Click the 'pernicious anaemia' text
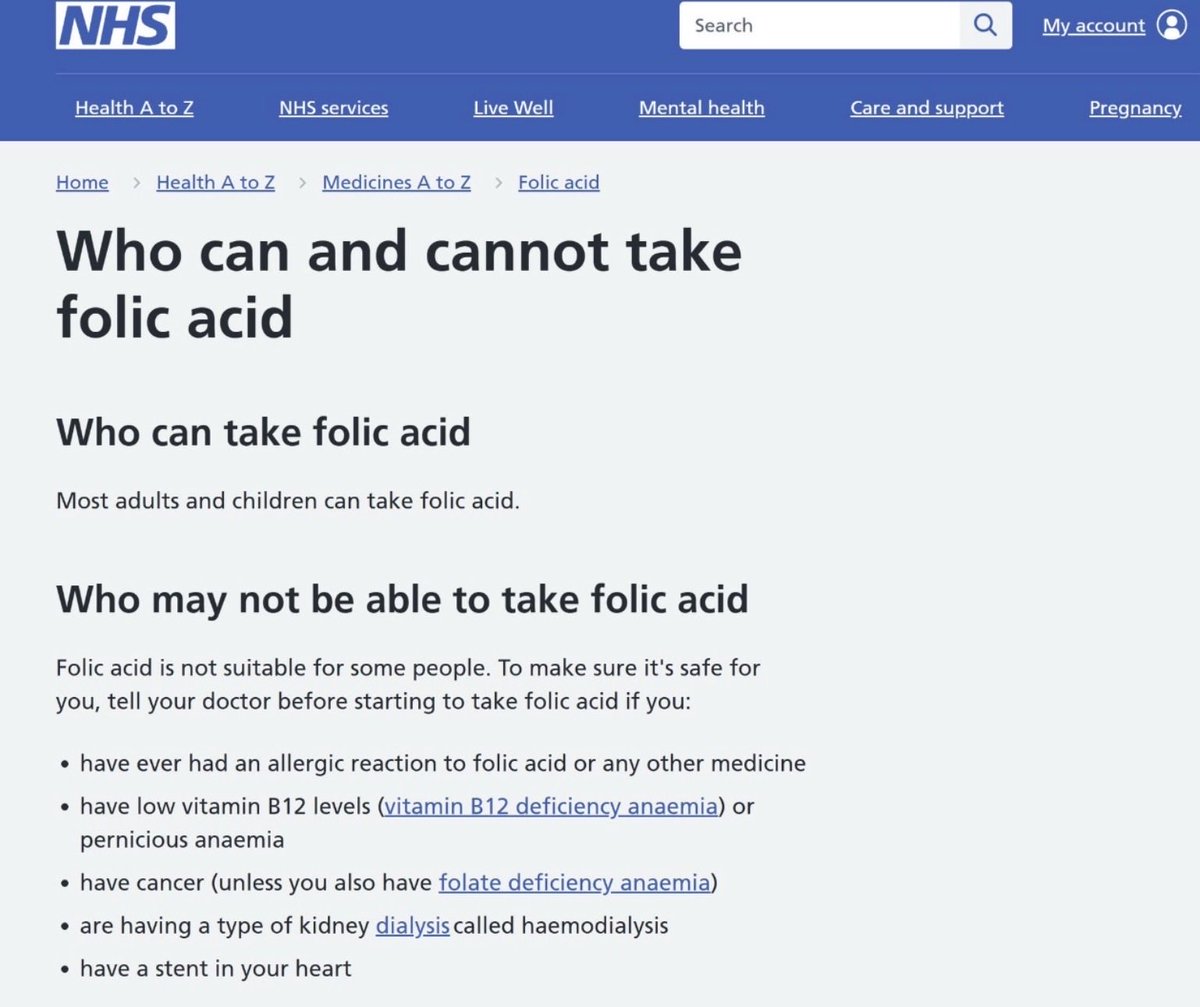This screenshot has width=1200, height=1007. pyautogui.click(x=182, y=840)
